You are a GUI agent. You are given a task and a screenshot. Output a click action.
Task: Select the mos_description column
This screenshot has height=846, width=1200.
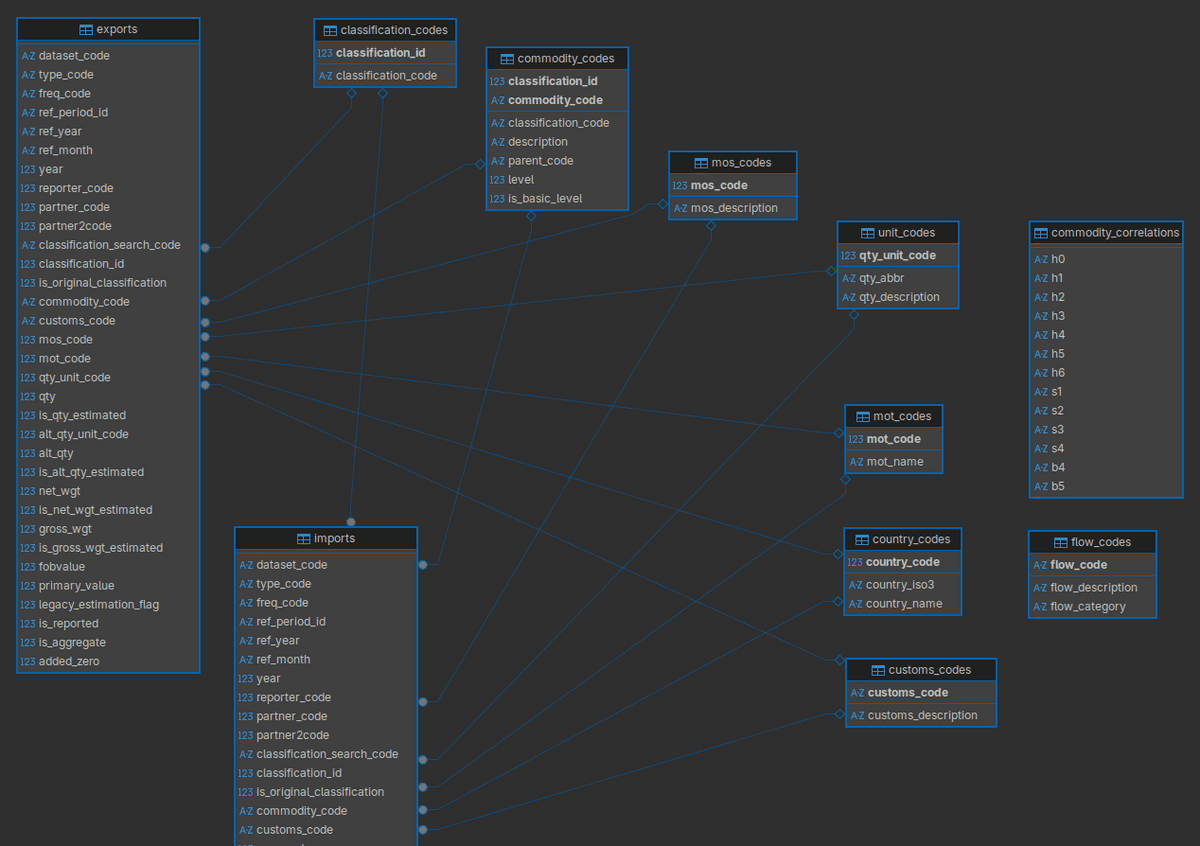coord(733,208)
